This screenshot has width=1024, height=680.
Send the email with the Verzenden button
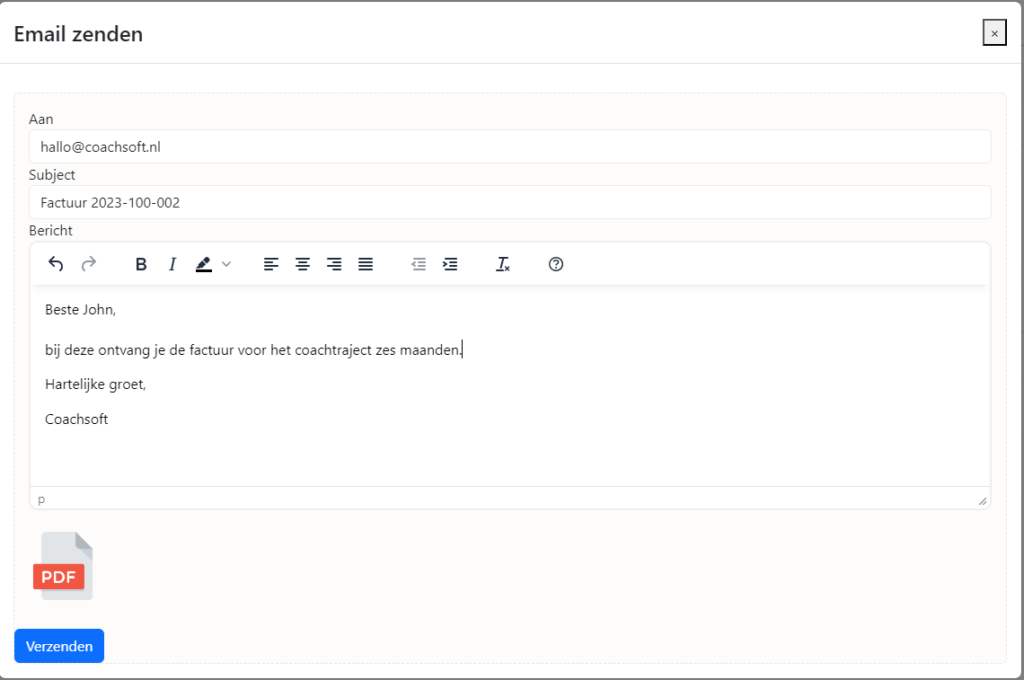(x=59, y=646)
